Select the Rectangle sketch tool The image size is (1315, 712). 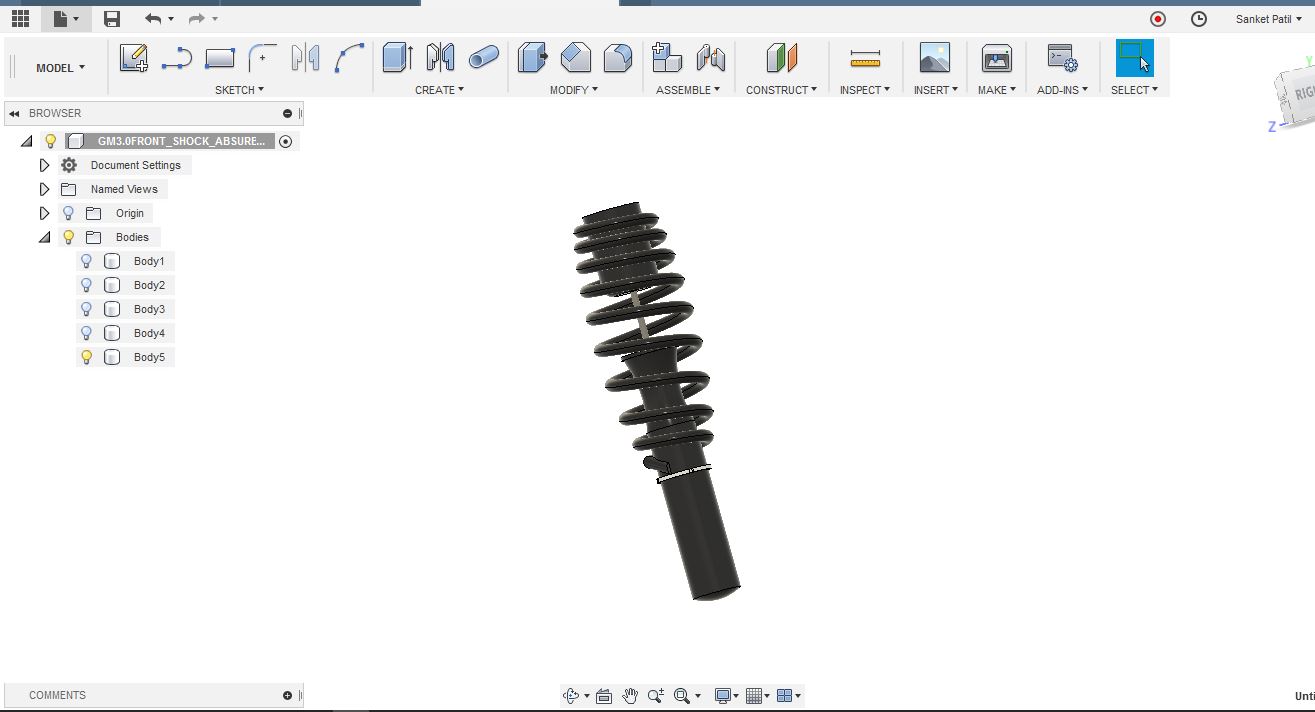(x=219, y=58)
